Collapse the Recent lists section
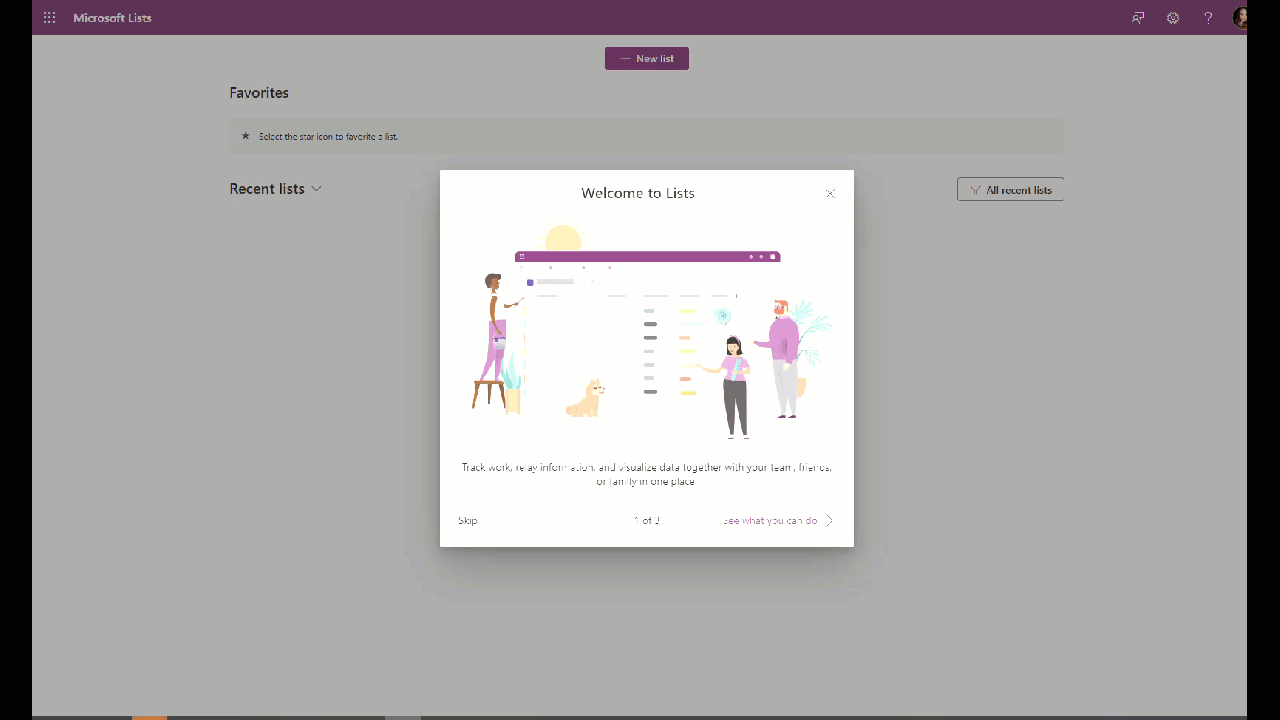 pos(317,189)
